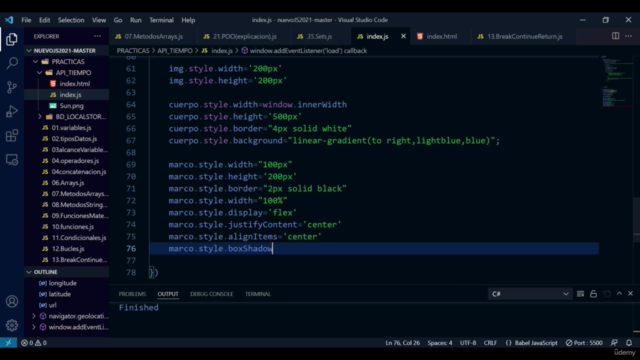
Task: Expand window.addEventLi... in the outline
Action: (34, 327)
